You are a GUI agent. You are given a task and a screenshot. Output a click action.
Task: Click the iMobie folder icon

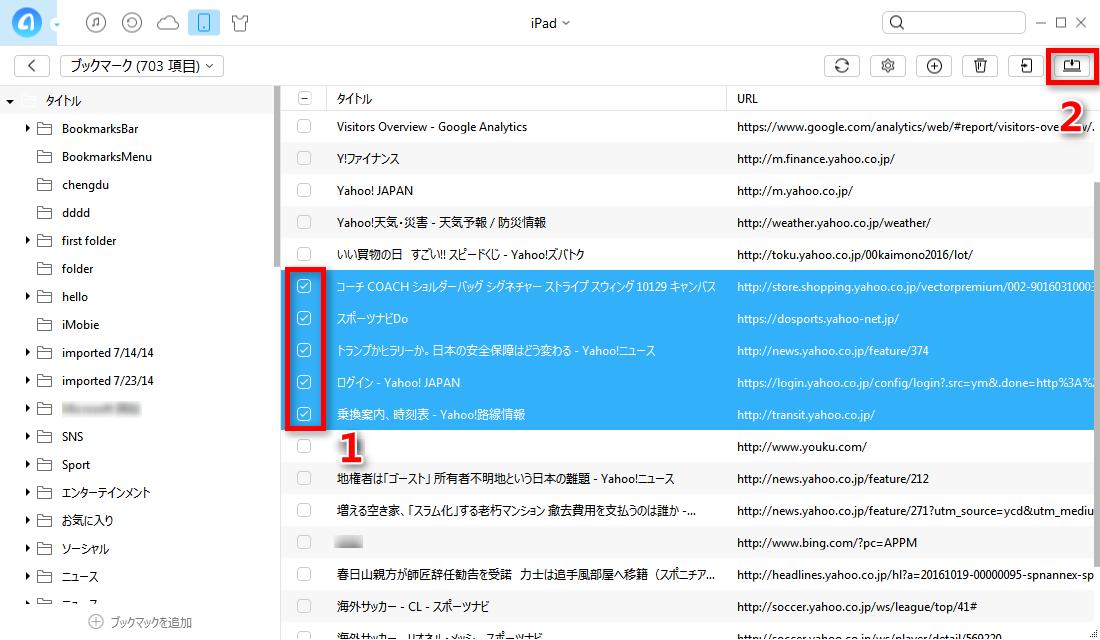point(44,325)
